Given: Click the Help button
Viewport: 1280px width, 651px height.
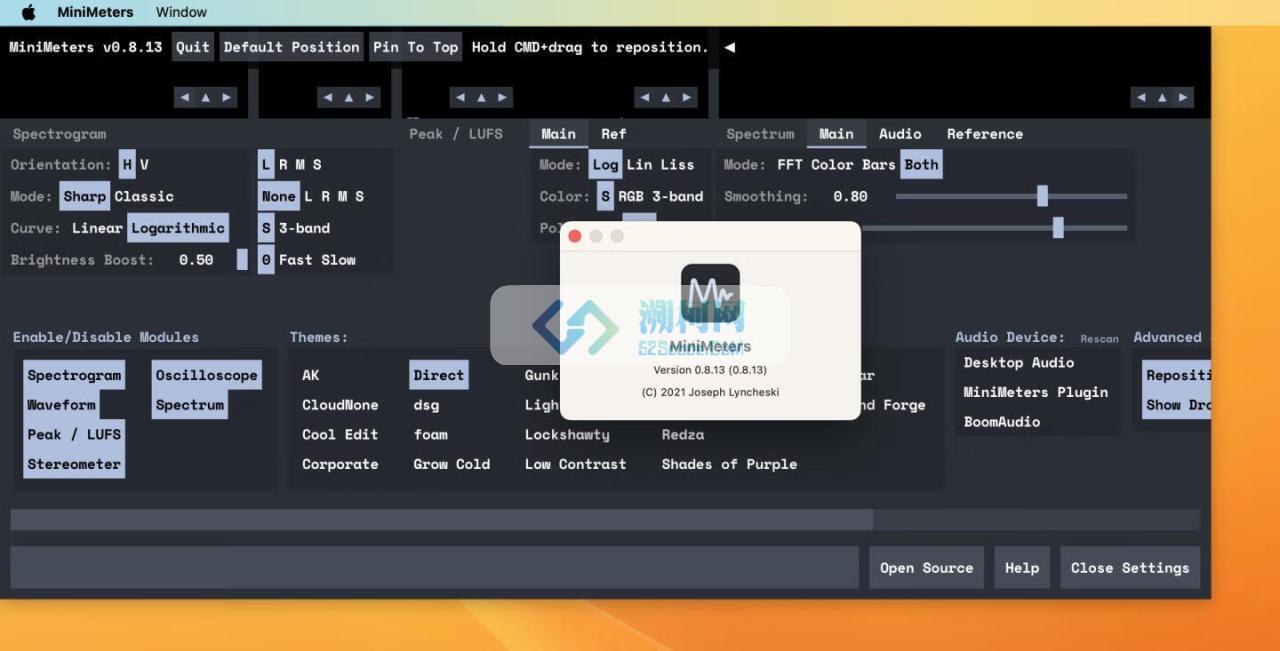Looking at the screenshot, I should tap(1022, 568).
